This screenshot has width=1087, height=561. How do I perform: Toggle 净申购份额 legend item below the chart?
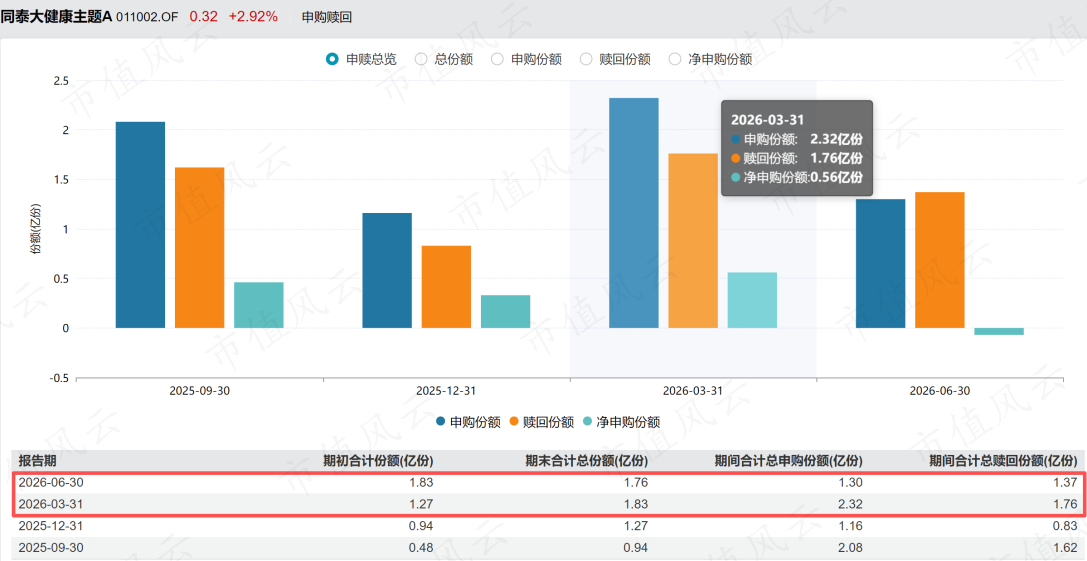click(621, 422)
